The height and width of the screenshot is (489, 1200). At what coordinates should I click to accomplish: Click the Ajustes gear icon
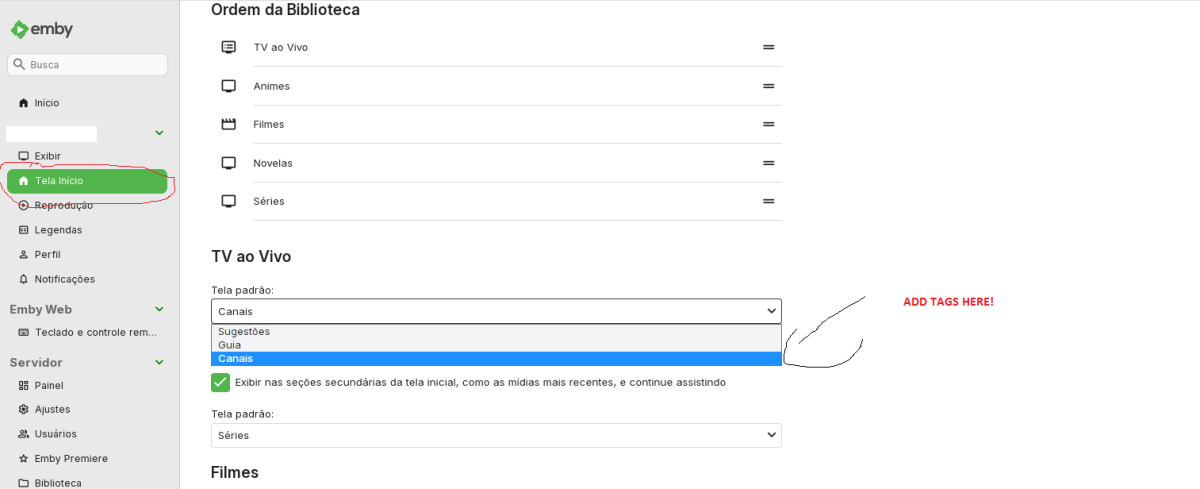tap(24, 409)
